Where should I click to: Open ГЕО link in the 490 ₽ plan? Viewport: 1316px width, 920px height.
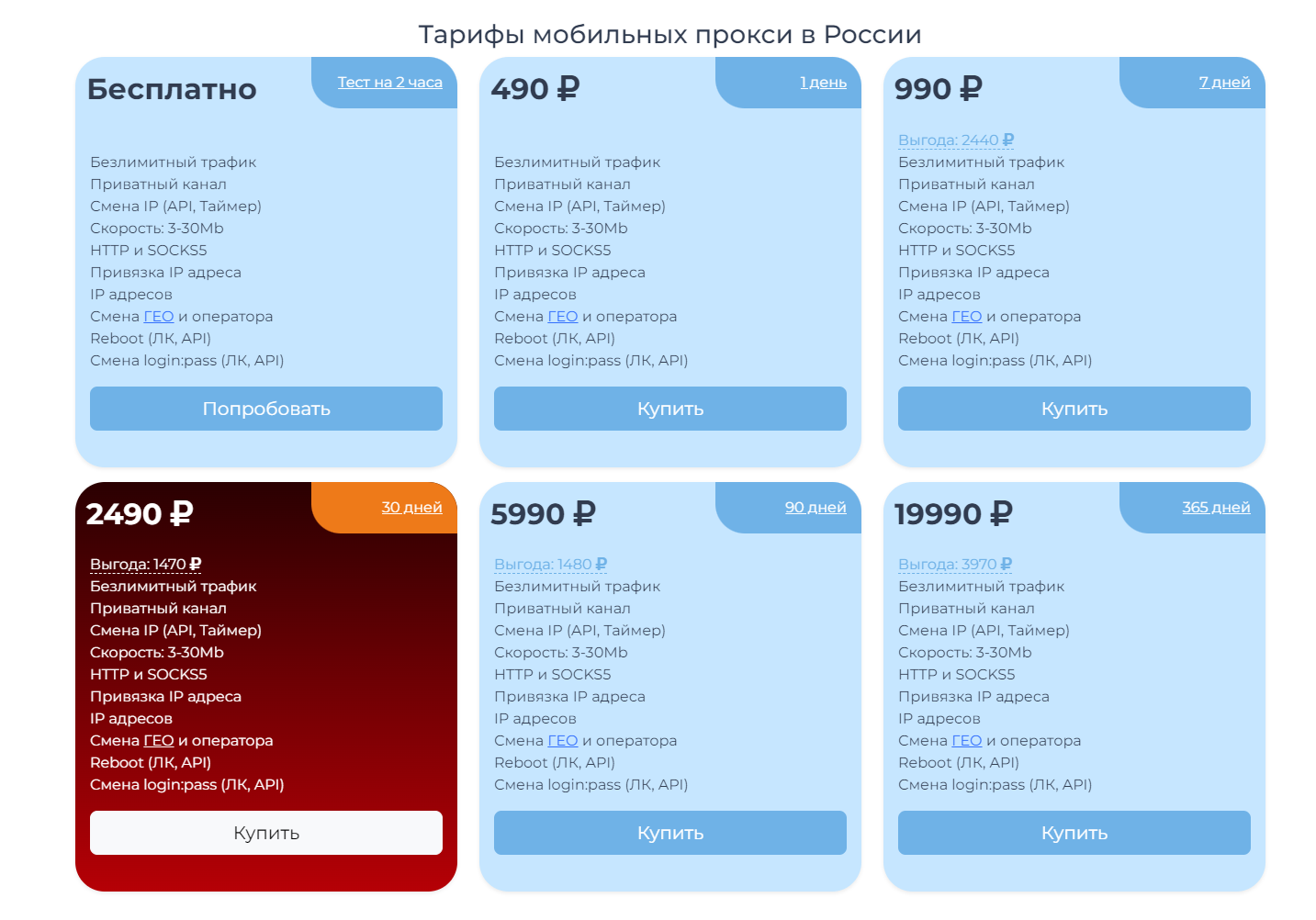563,316
